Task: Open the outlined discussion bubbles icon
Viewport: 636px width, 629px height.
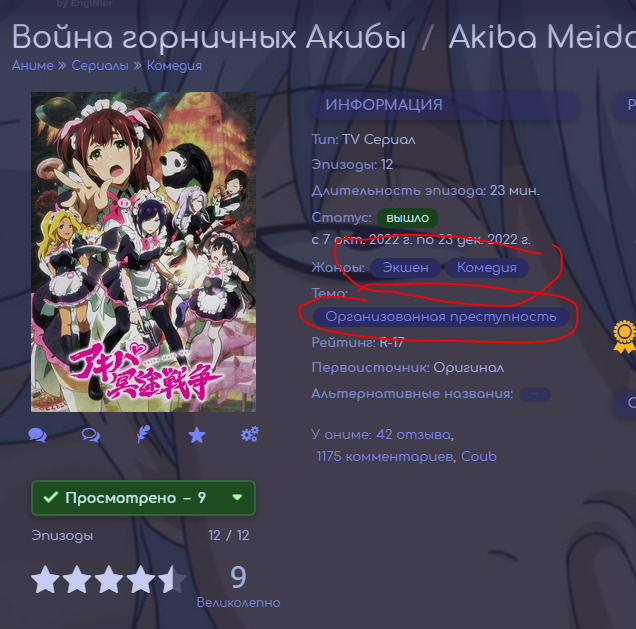Action: (90, 435)
